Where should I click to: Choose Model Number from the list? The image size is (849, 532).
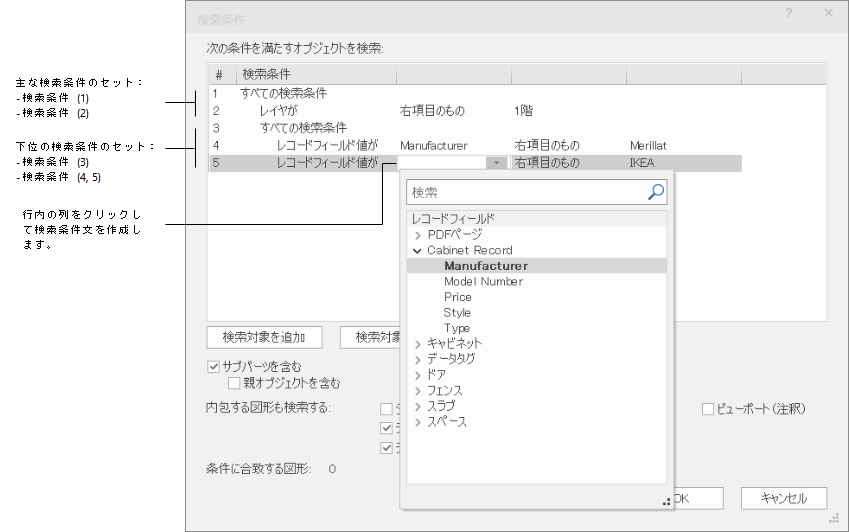click(x=483, y=281)
